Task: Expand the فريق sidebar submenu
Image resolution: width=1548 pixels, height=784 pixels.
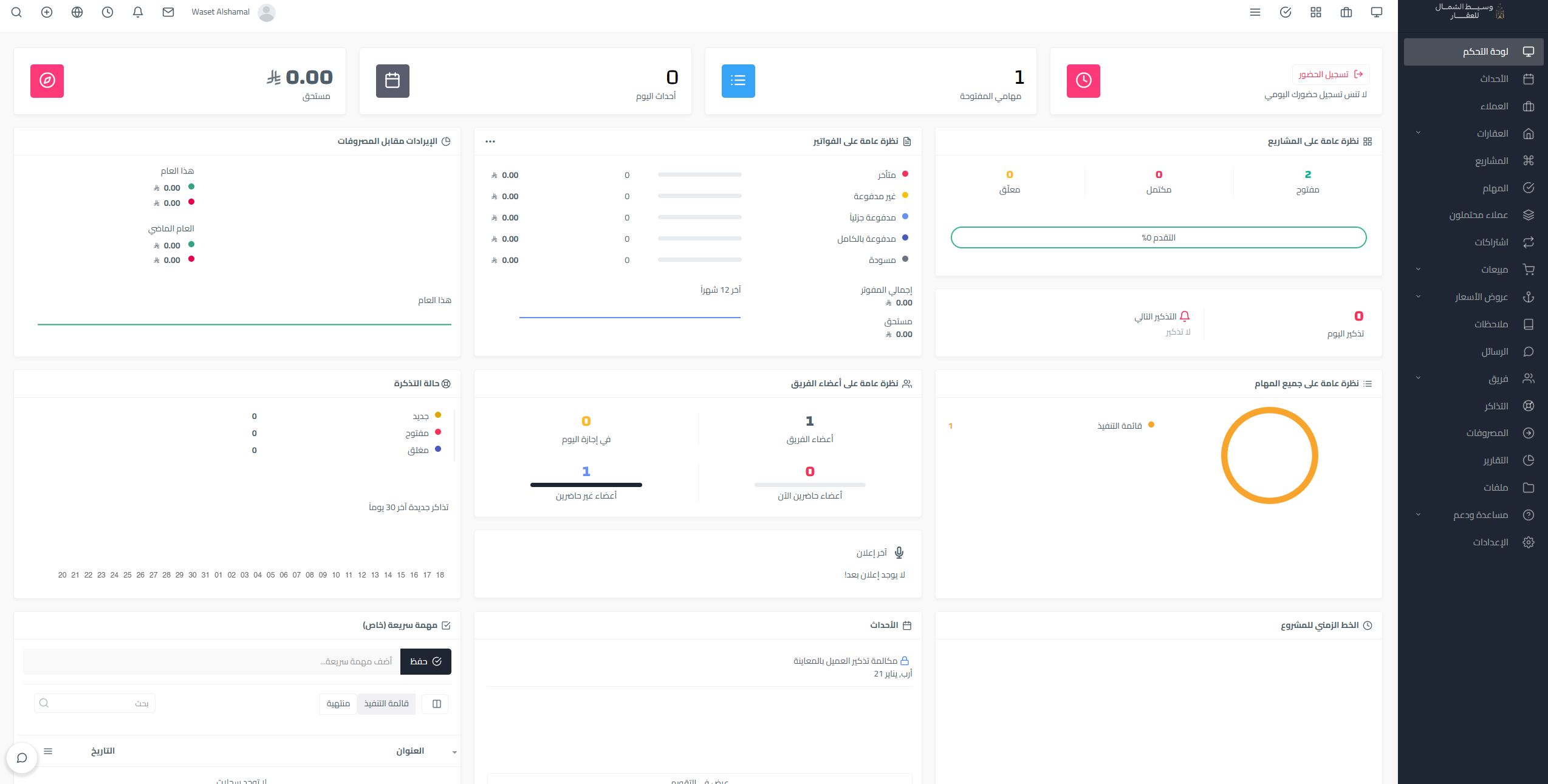Action: tap(1418, 378)
